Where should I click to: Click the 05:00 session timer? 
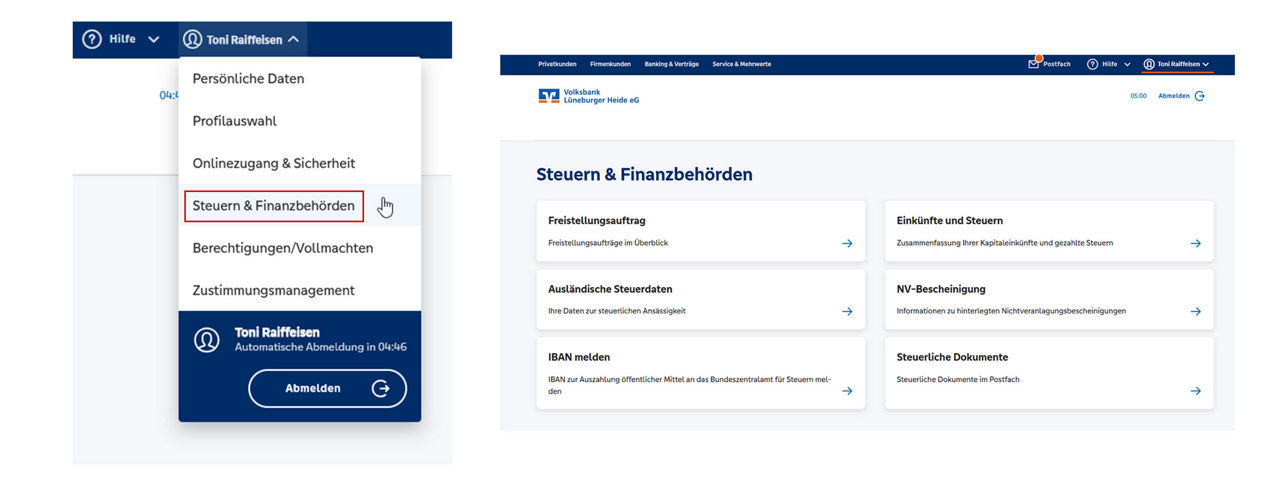[1138, 96]
